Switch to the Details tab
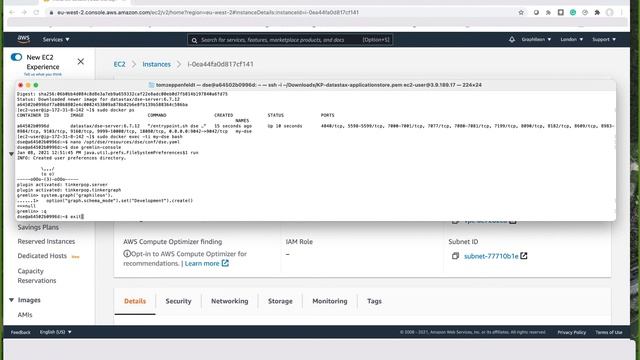640x360 pixels. click(x=135, y=301)
